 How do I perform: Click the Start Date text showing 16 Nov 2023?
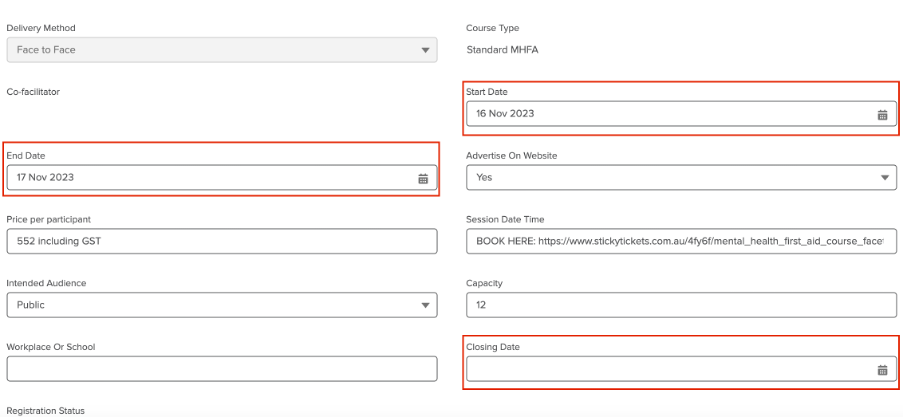505,114
